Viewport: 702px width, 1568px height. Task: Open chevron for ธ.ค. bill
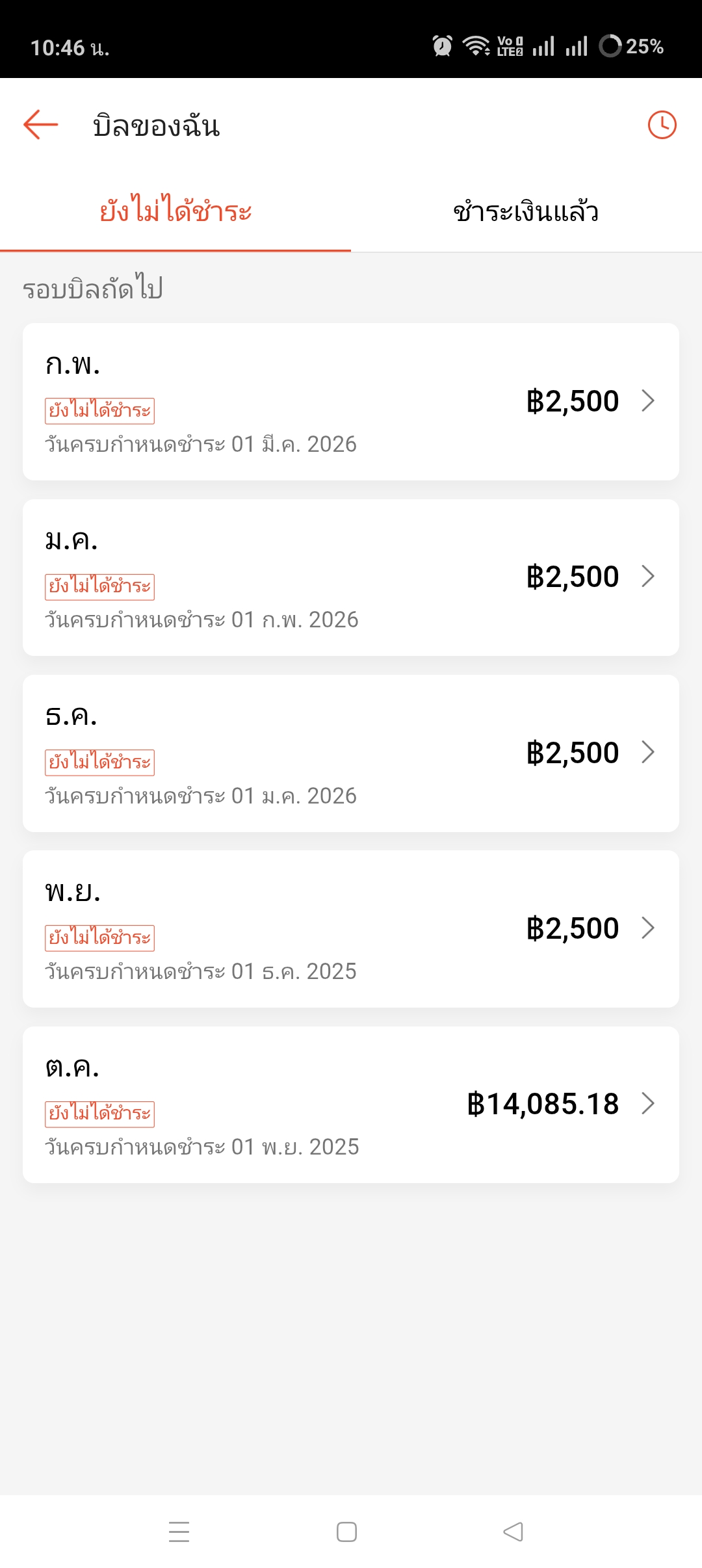tap(647, 752)
